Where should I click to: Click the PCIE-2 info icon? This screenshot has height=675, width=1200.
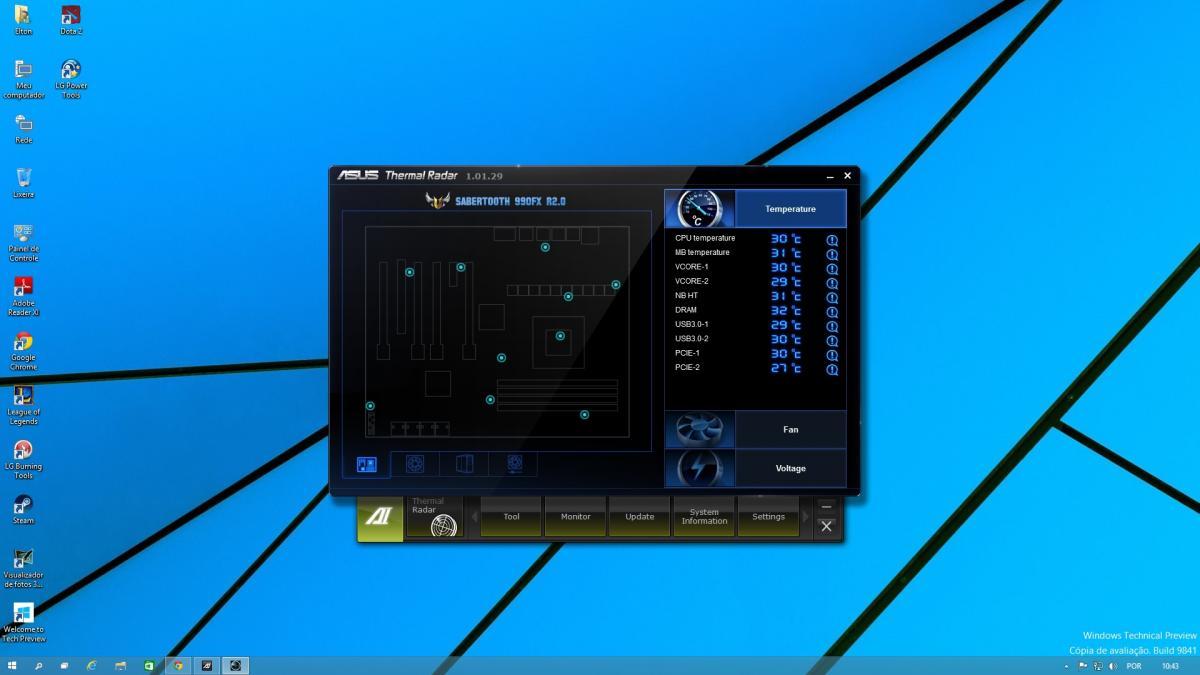coord(832,369)
